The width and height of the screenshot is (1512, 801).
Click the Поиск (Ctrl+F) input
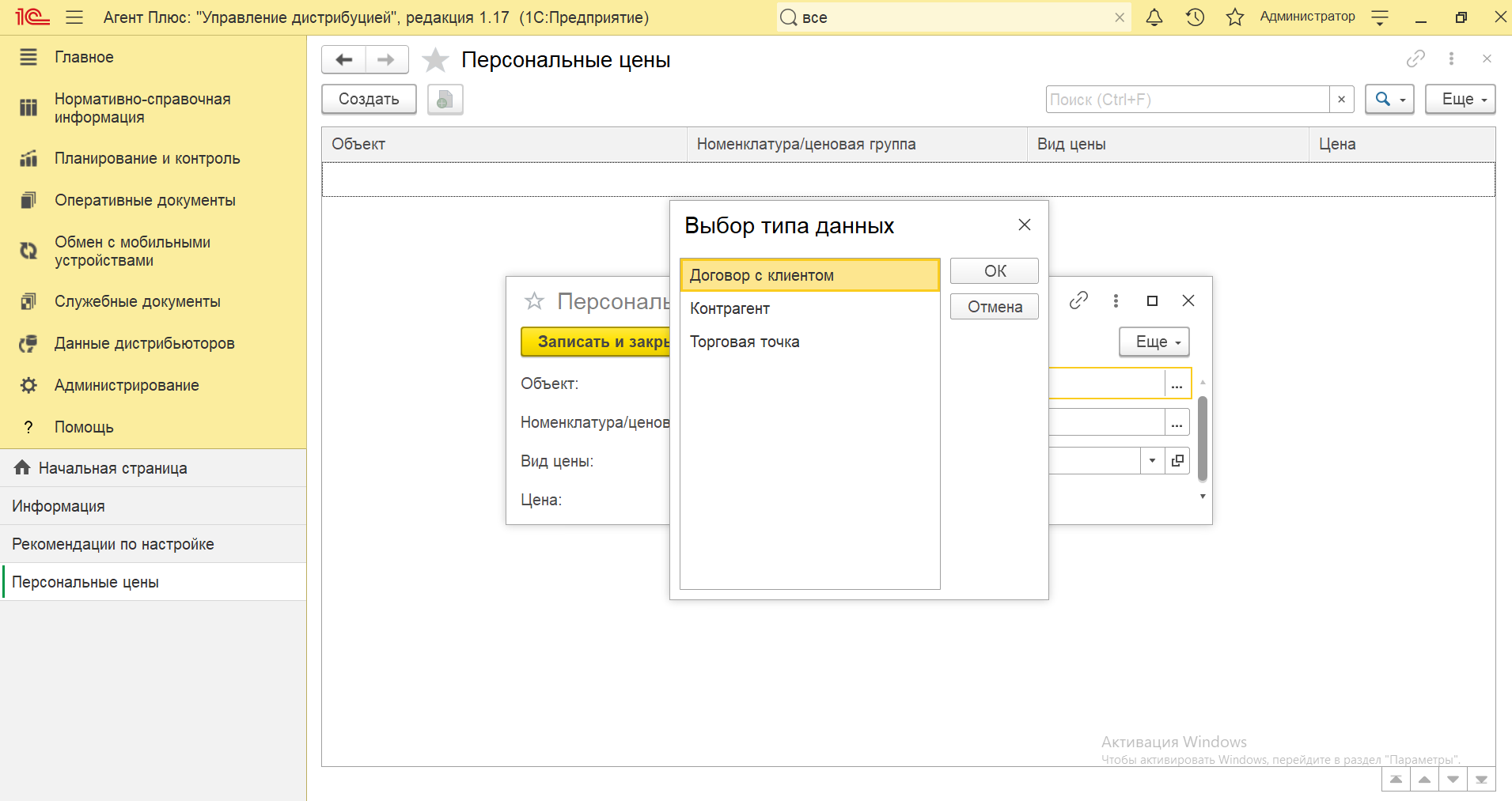(x=1187, y=100)
